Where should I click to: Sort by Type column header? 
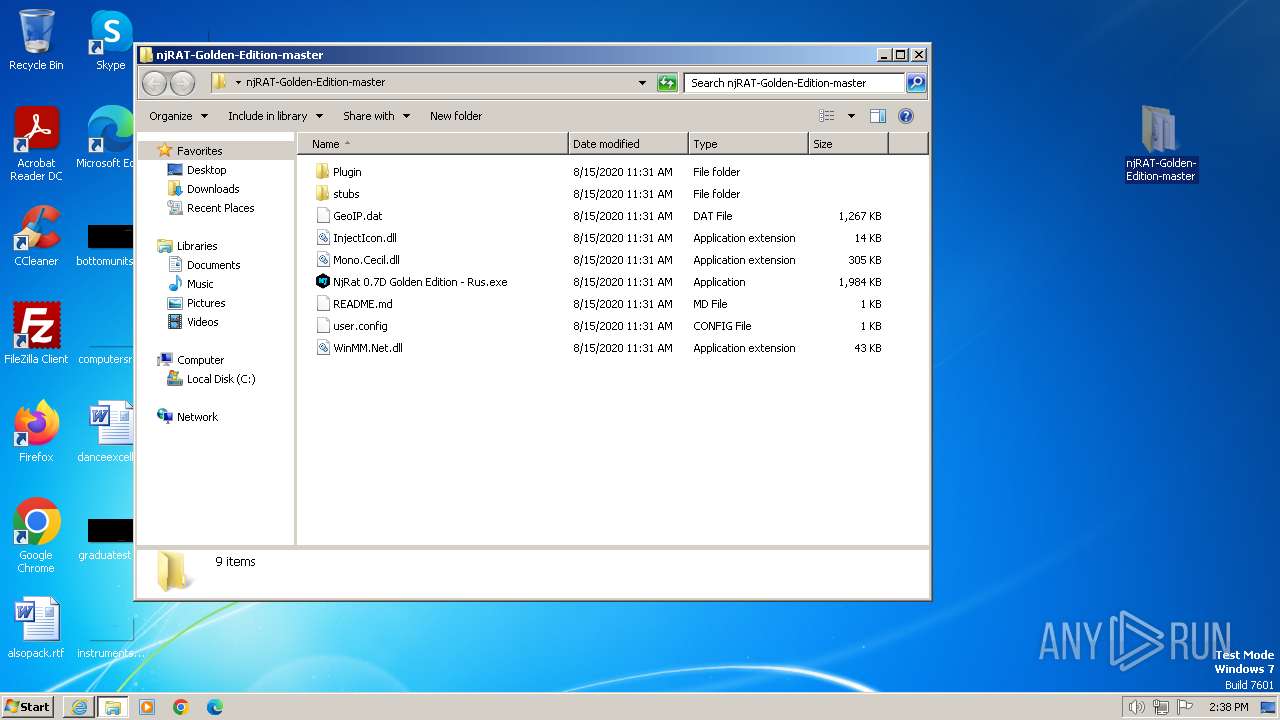[748, 144]
